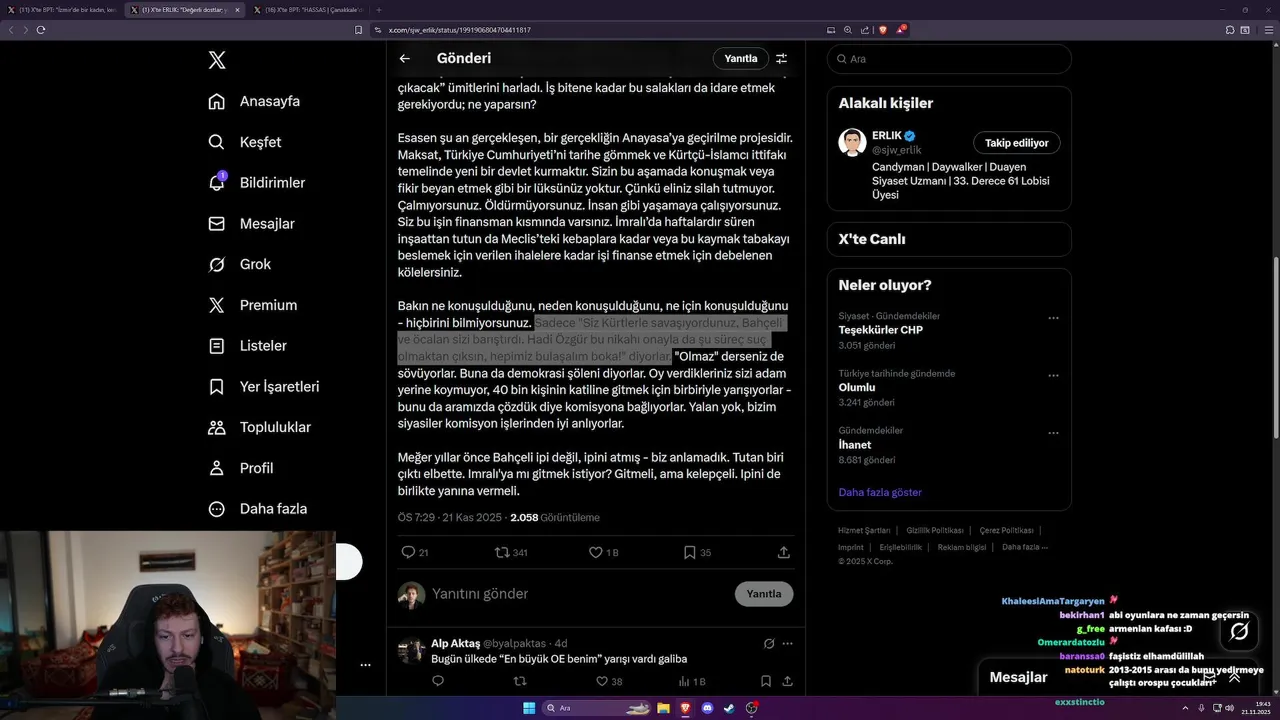The width and height of the screenshot is (1280, 720).
Task: Open Listeler from the sidebar
Action: click(247, 346)
